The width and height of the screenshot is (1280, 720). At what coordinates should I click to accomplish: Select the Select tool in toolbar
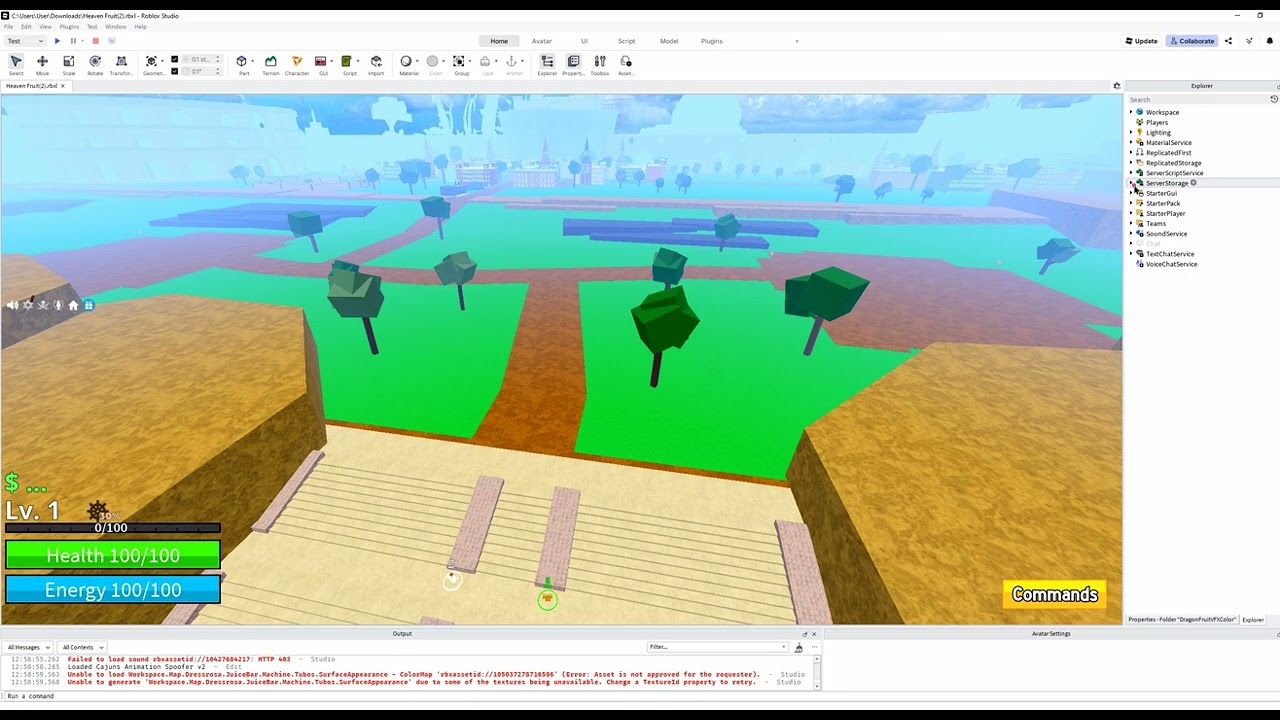(x=16, y=65)
